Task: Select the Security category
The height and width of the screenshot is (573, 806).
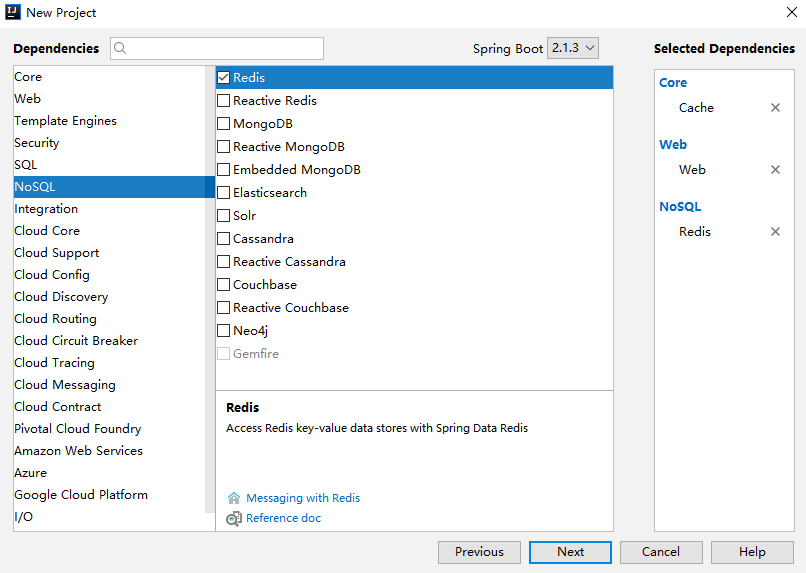Action: (x=37, y=143)
